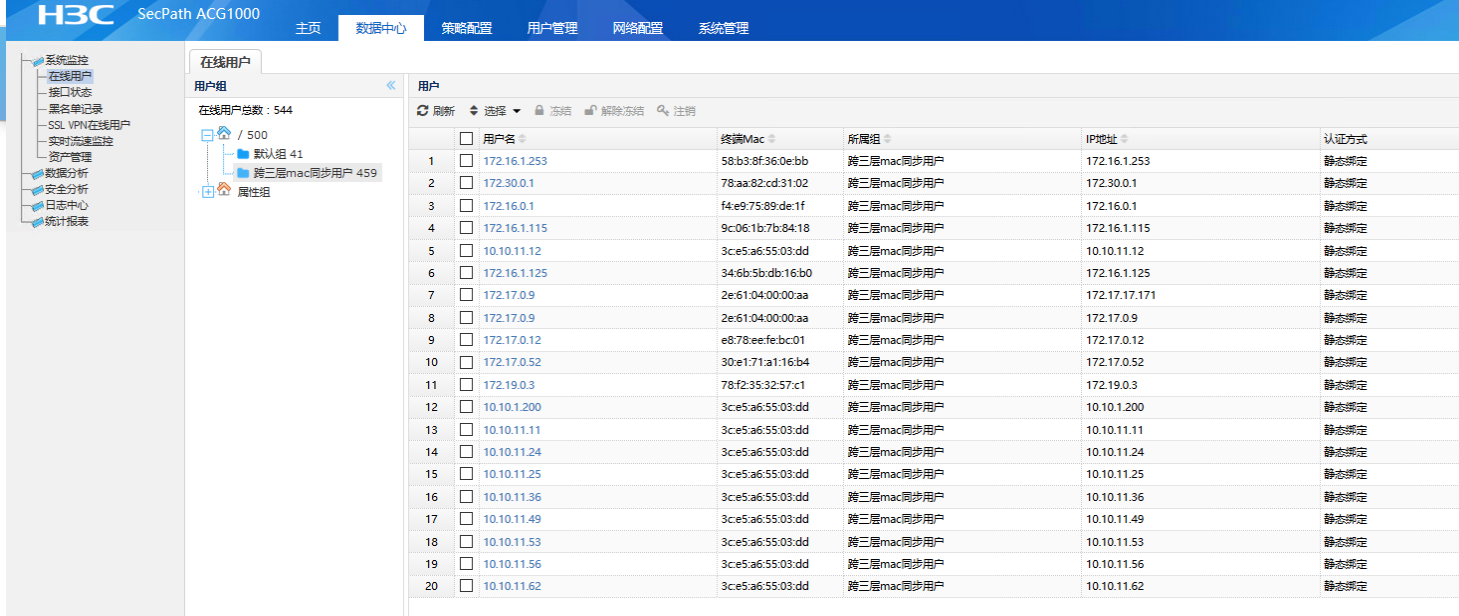Check the box for user 172.30.0.1
The image size is (1459, 616).
click(x=466, y=183)
